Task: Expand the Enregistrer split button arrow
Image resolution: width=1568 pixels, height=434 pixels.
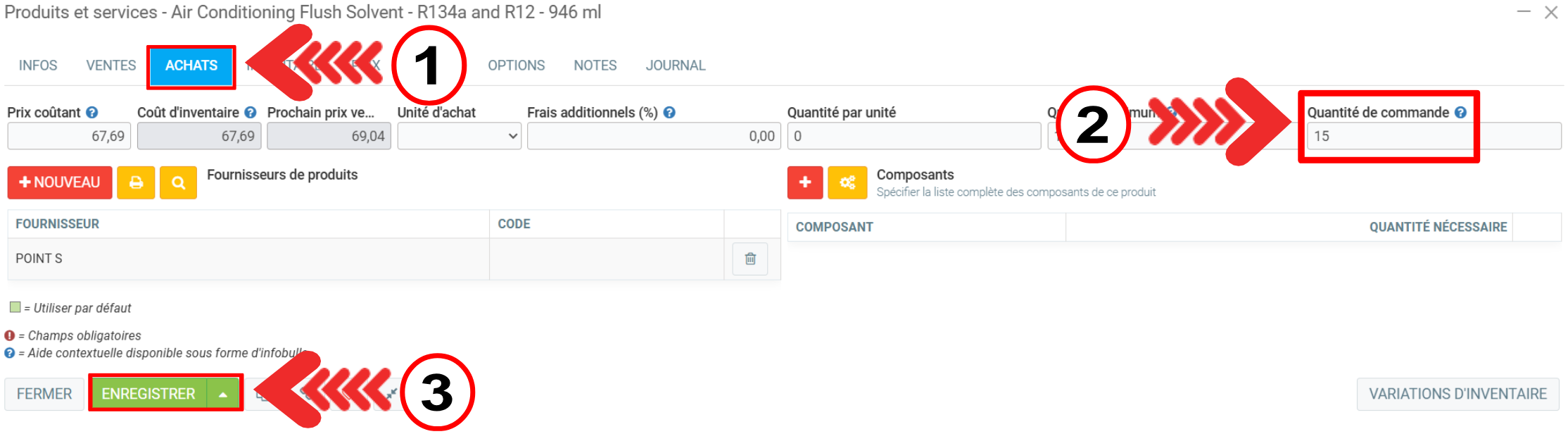Action: click(223, 394)
